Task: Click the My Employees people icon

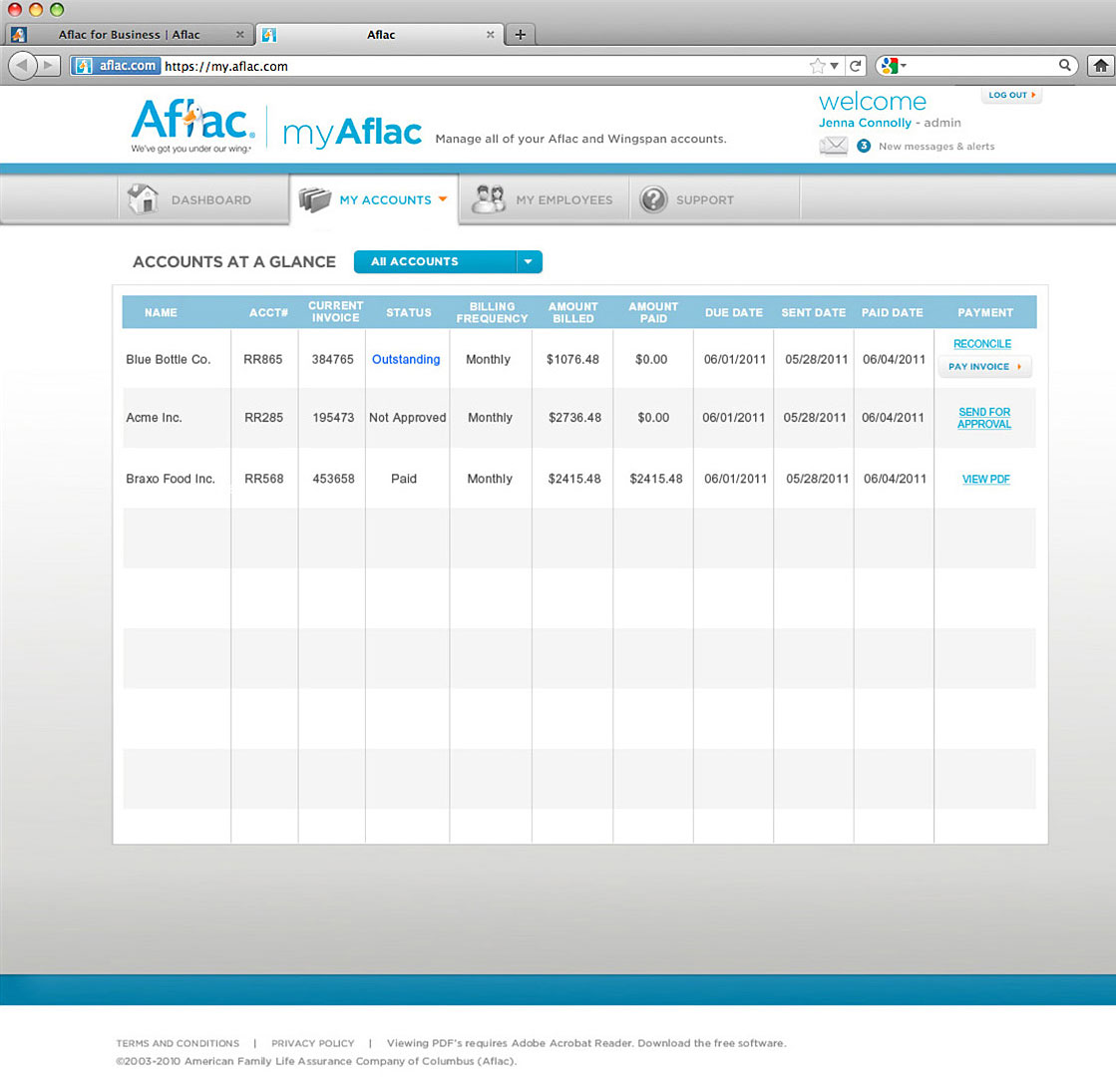Action: click(x=489, y=199)
